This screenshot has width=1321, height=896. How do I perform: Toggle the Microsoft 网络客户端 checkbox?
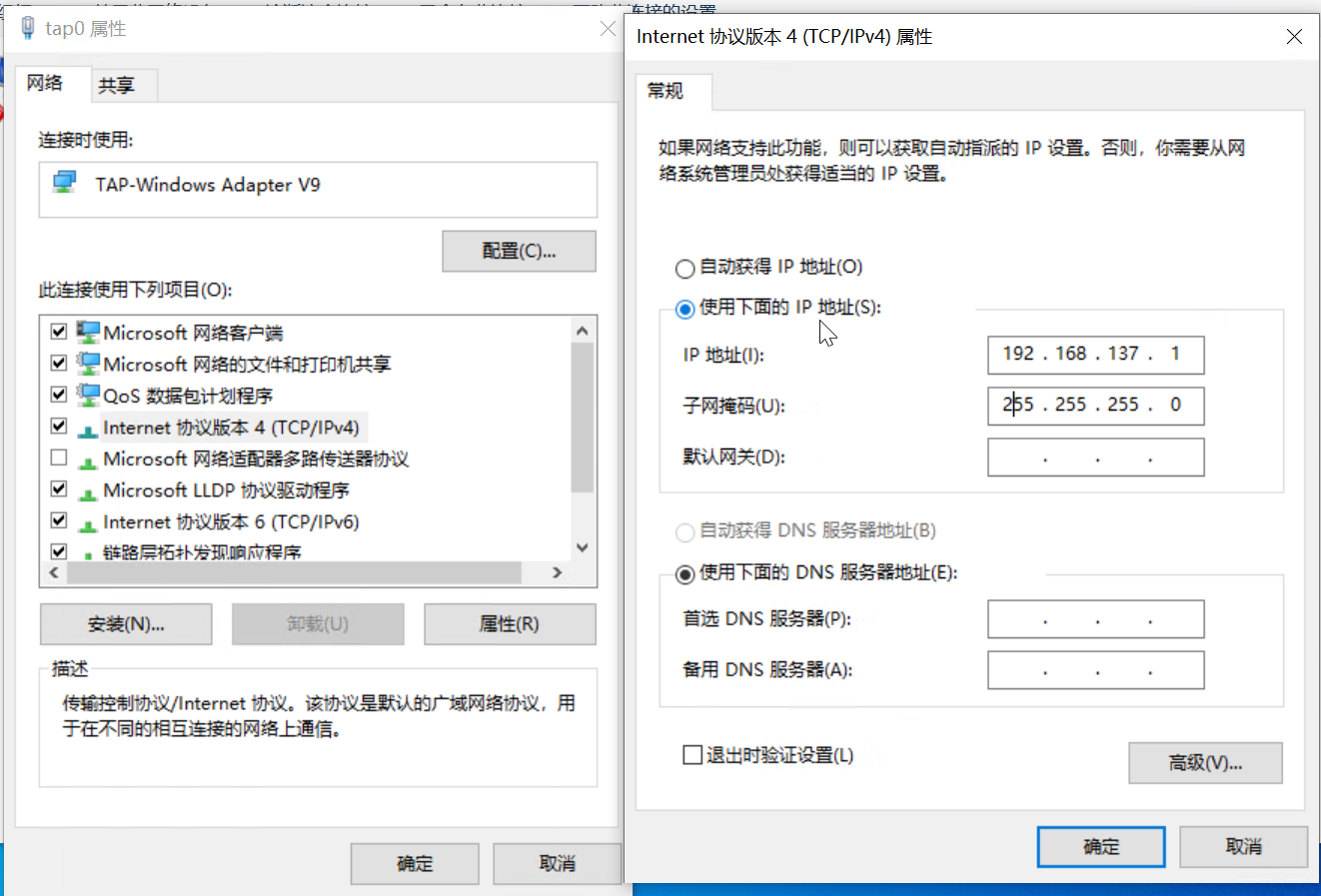(59, 332)
